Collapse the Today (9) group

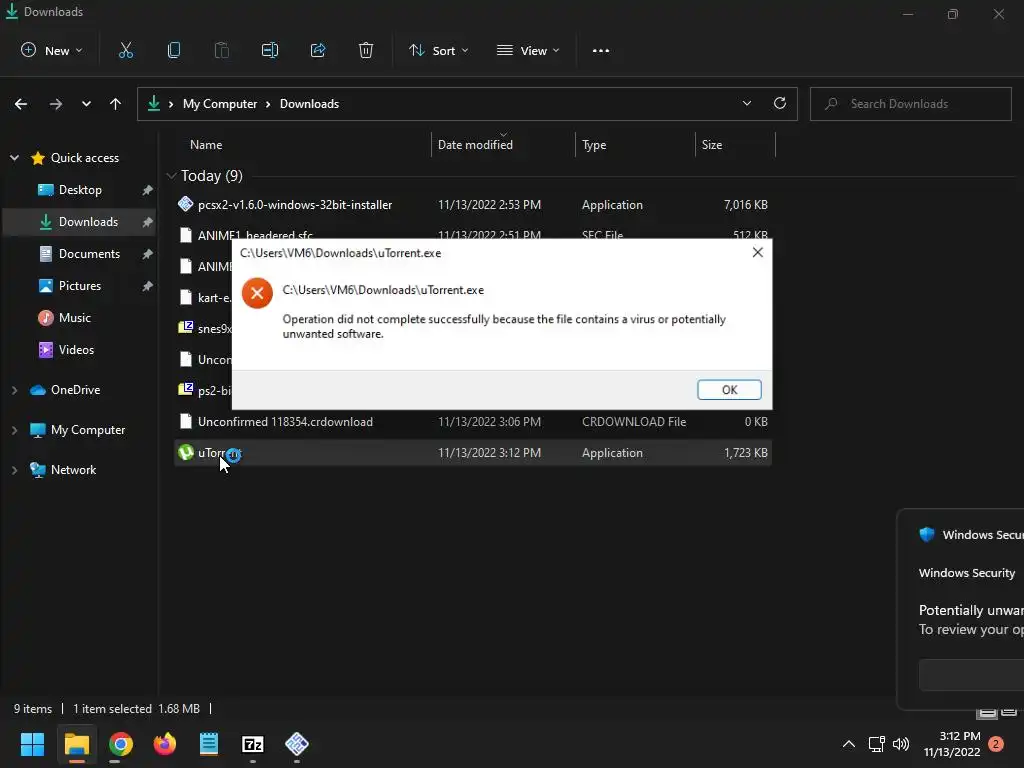171,176
